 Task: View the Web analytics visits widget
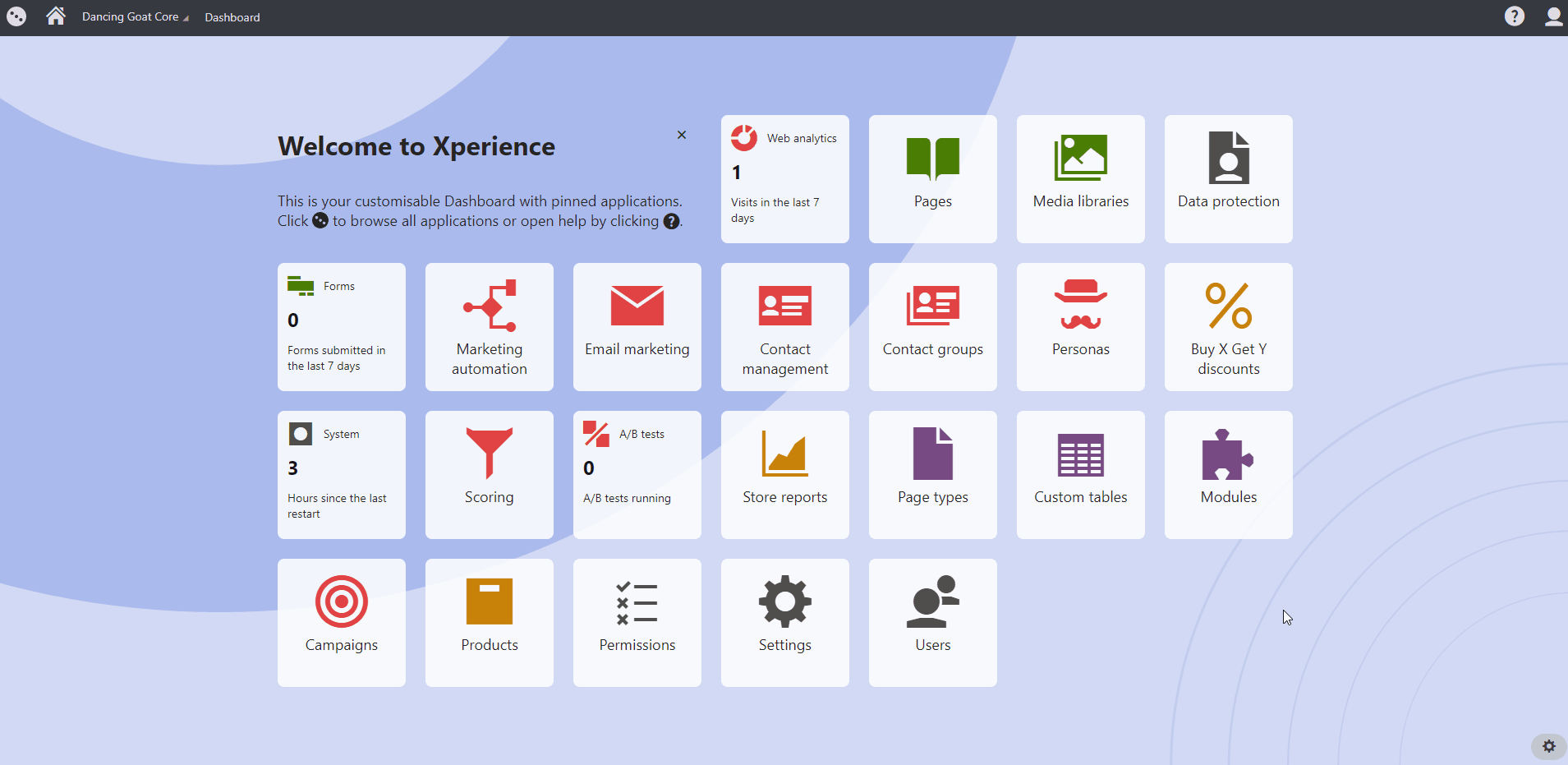tap(784, 178)
